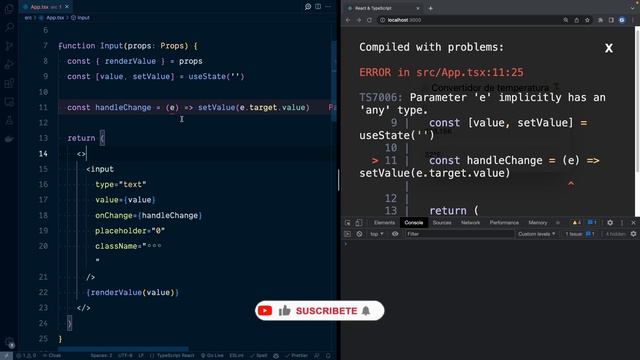Open the tab search chevron in the browser
This screenshot has height=360, width=640.
click(x=632, y=8)
